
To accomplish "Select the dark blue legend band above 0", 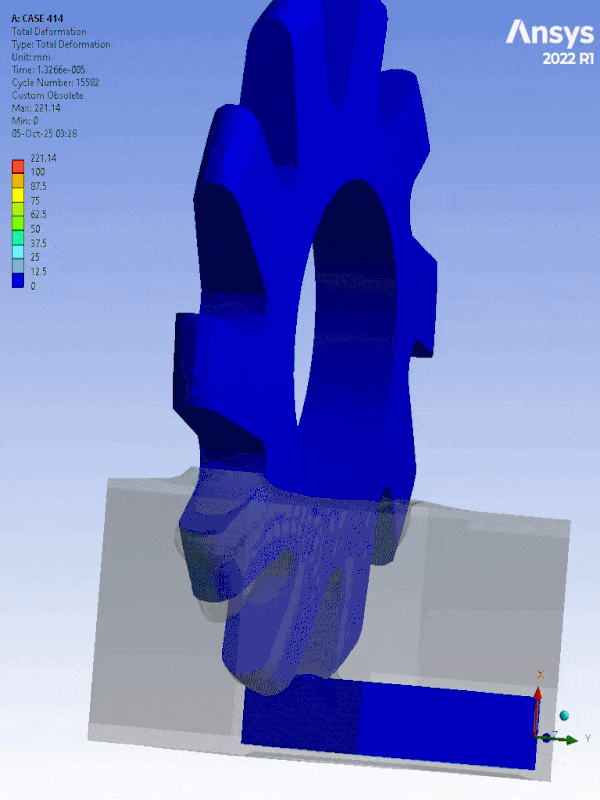I will (x=17, y=278).
